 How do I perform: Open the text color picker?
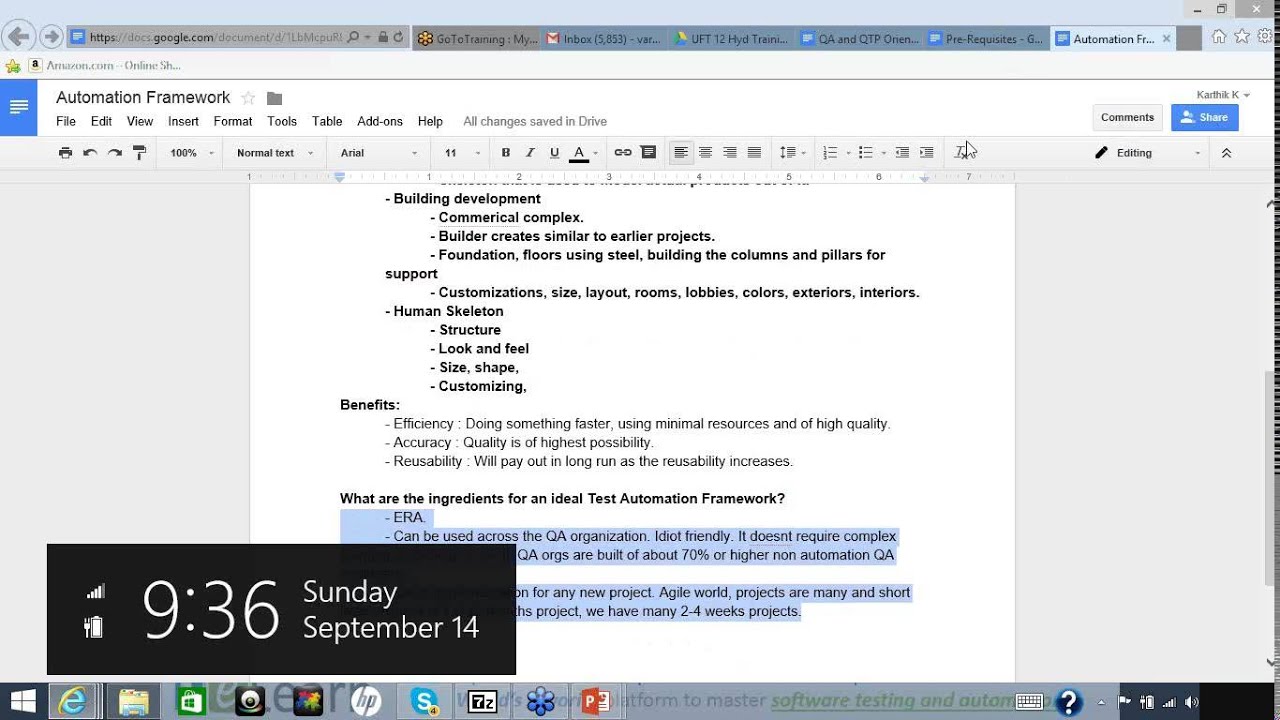(584, 153)
